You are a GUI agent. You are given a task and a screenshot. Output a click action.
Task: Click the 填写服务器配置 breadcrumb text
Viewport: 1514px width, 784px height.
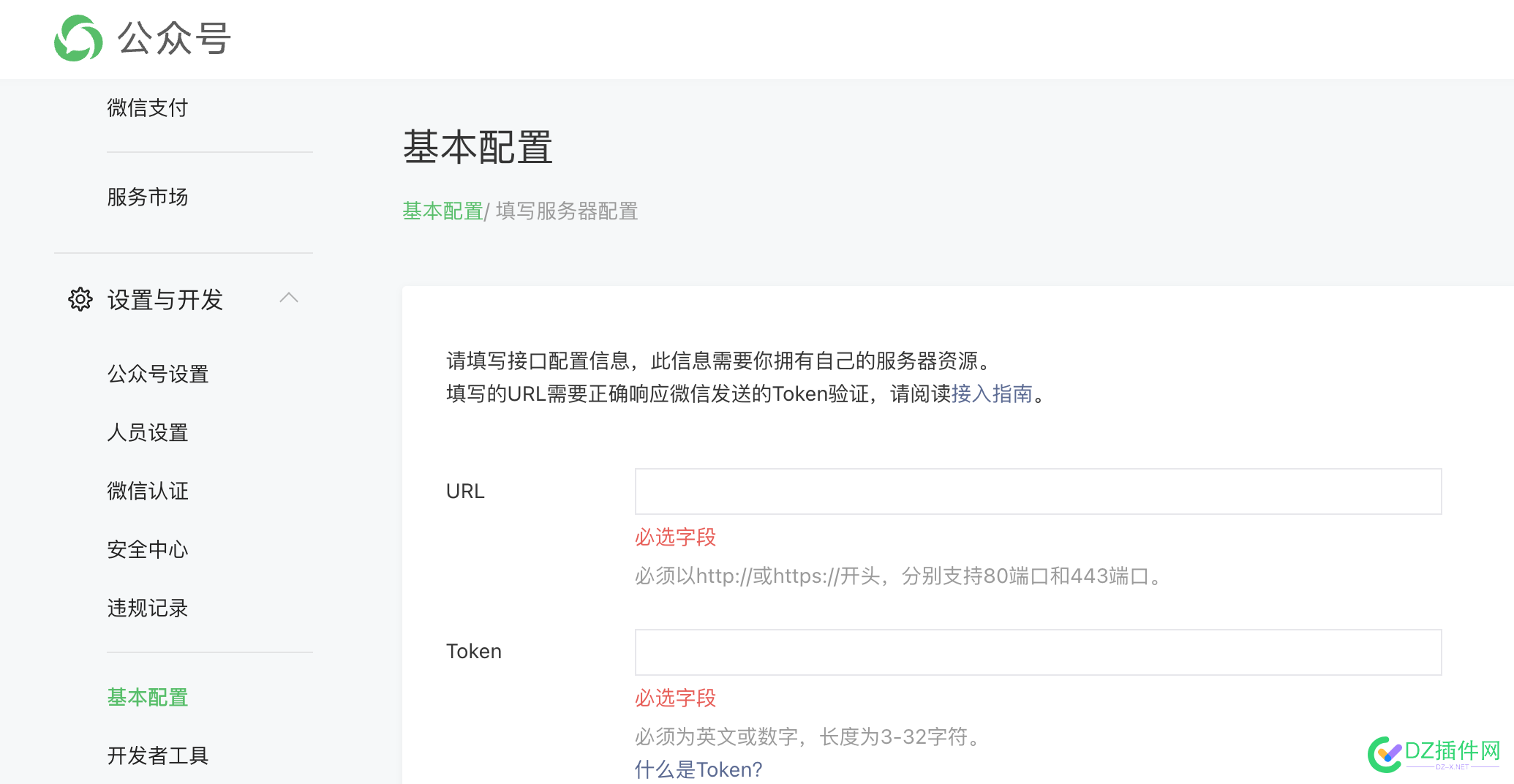567,211
